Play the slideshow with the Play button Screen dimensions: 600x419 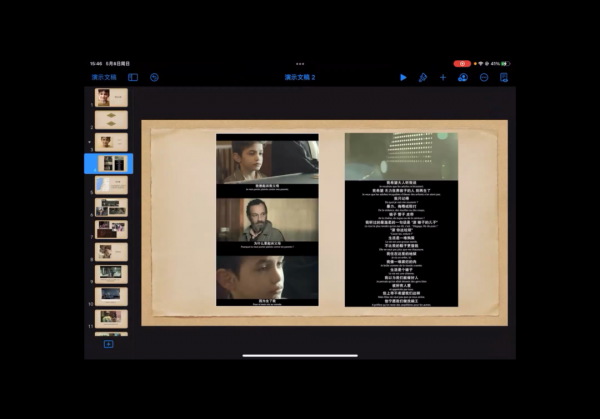pyautogui.click(x=403, y=77)
